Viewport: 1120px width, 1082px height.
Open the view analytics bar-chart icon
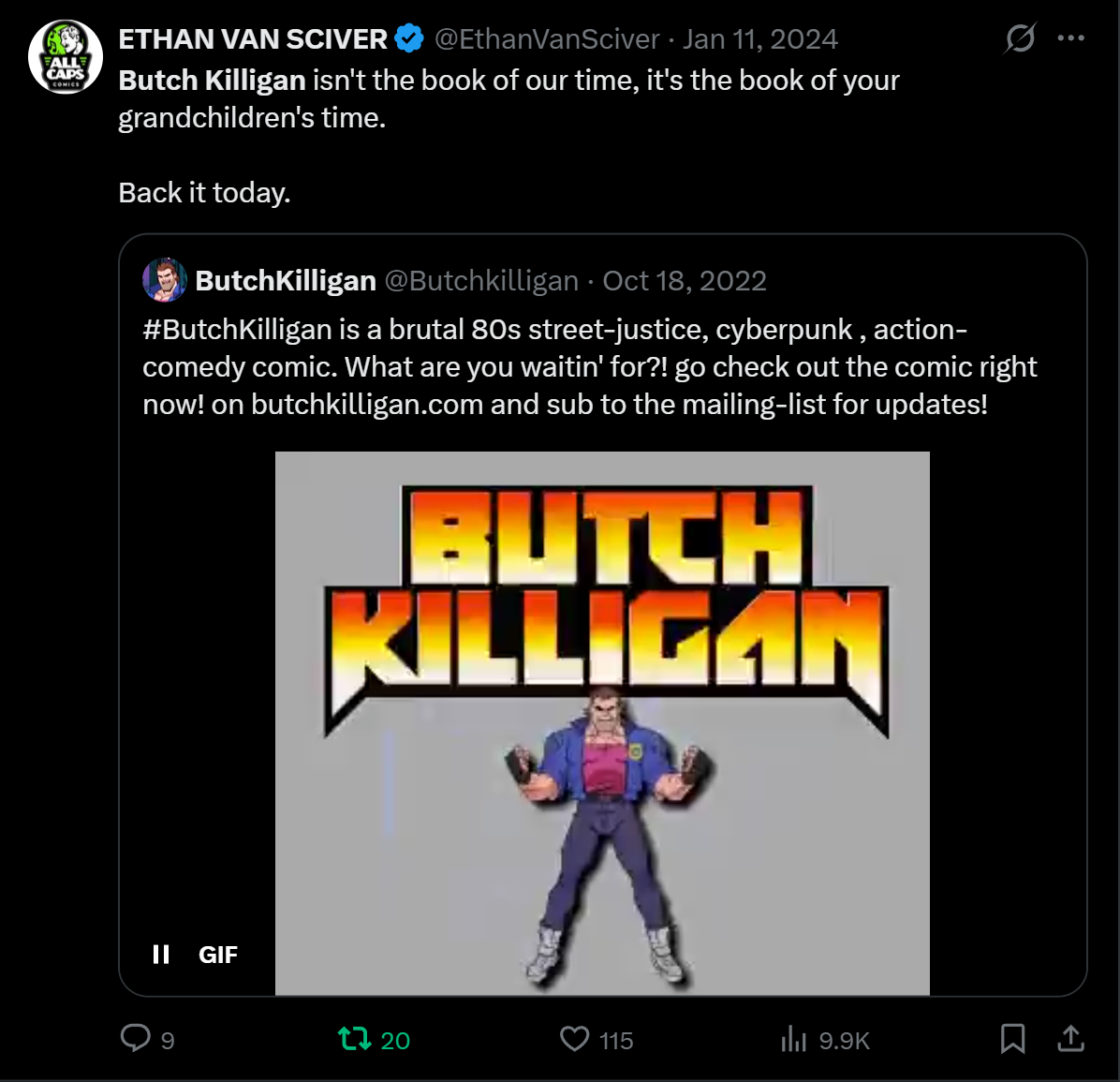tap(793, 1039)
